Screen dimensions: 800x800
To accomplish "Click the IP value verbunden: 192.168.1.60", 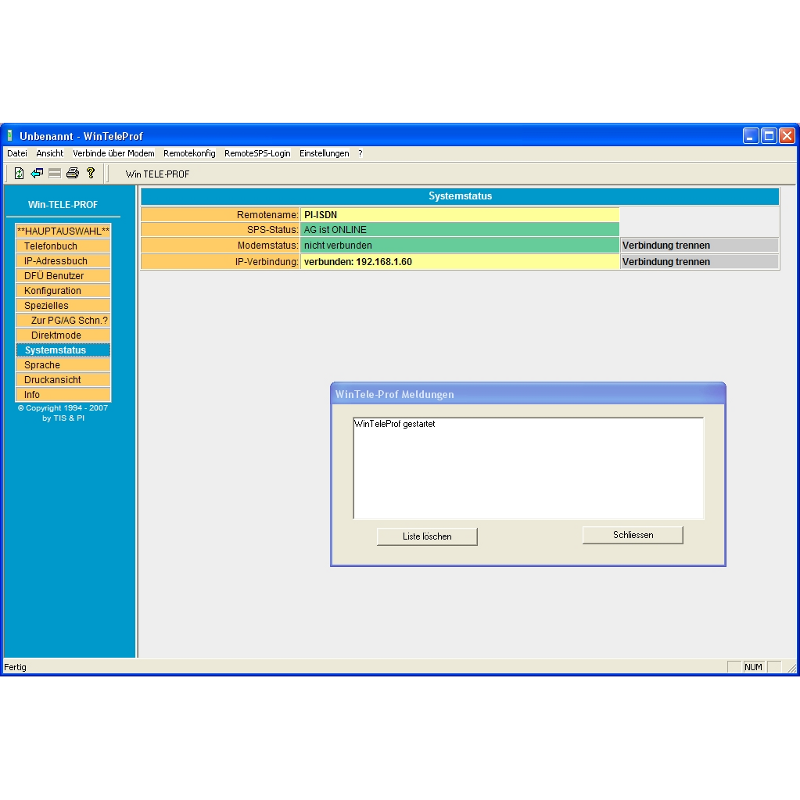I will coord(460,262).
